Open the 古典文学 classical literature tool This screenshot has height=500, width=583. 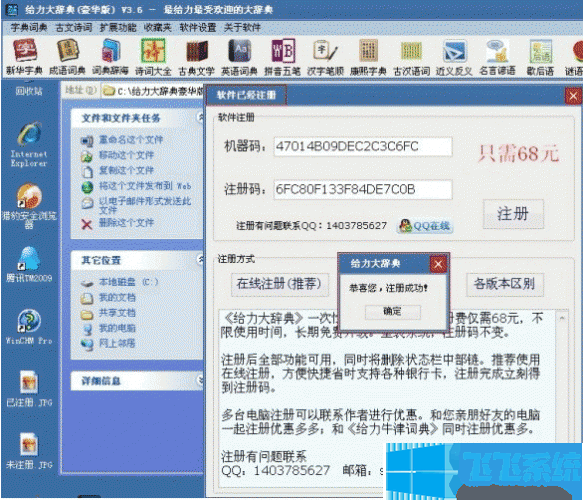pyautogui.click(x=196, y=57)
